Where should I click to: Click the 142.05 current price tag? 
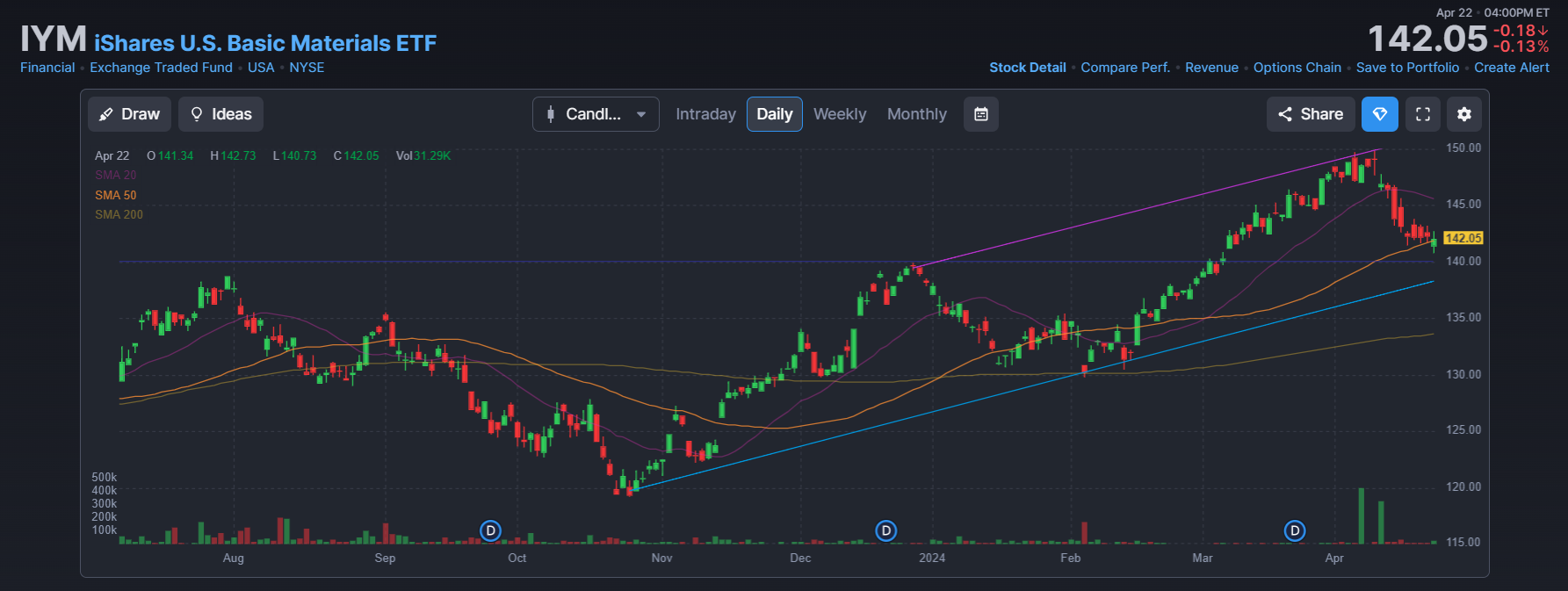point(1463,238)
